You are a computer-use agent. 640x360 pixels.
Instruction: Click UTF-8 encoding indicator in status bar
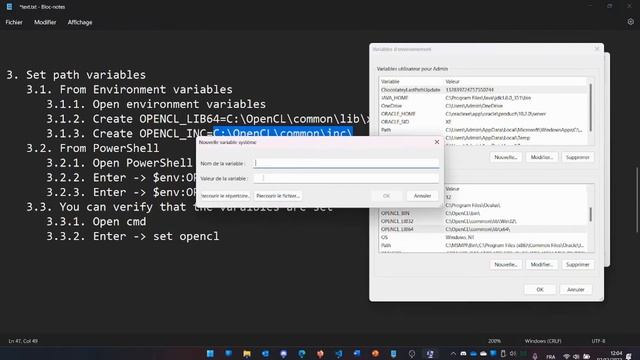coord(598,341)
